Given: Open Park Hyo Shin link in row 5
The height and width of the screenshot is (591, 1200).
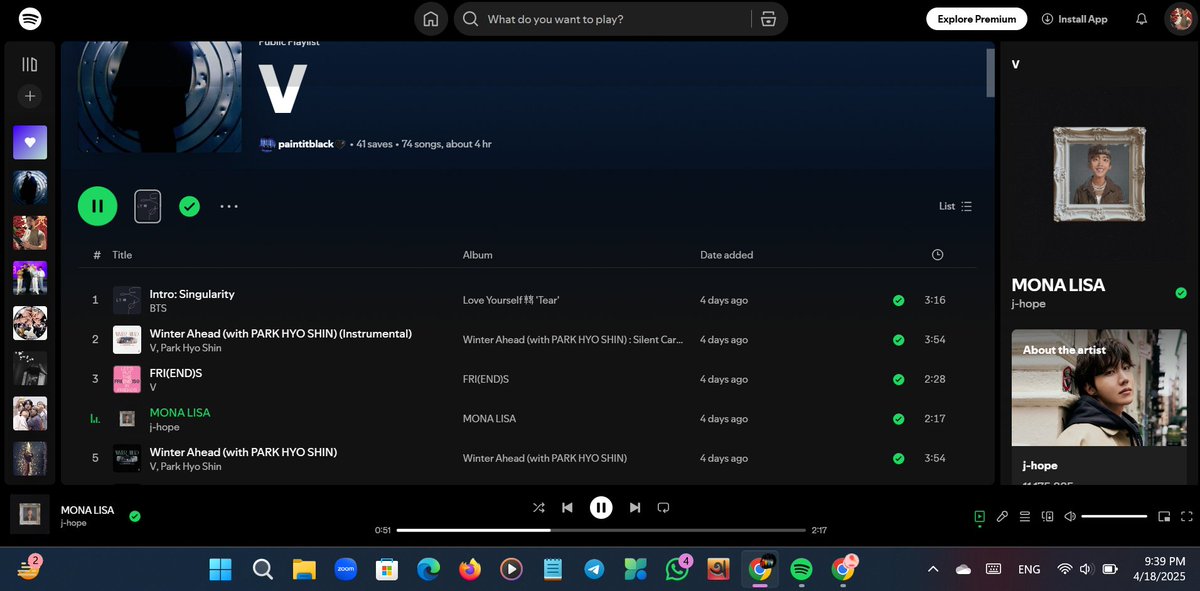Looking at the screenshot, I should pos(191,466).
